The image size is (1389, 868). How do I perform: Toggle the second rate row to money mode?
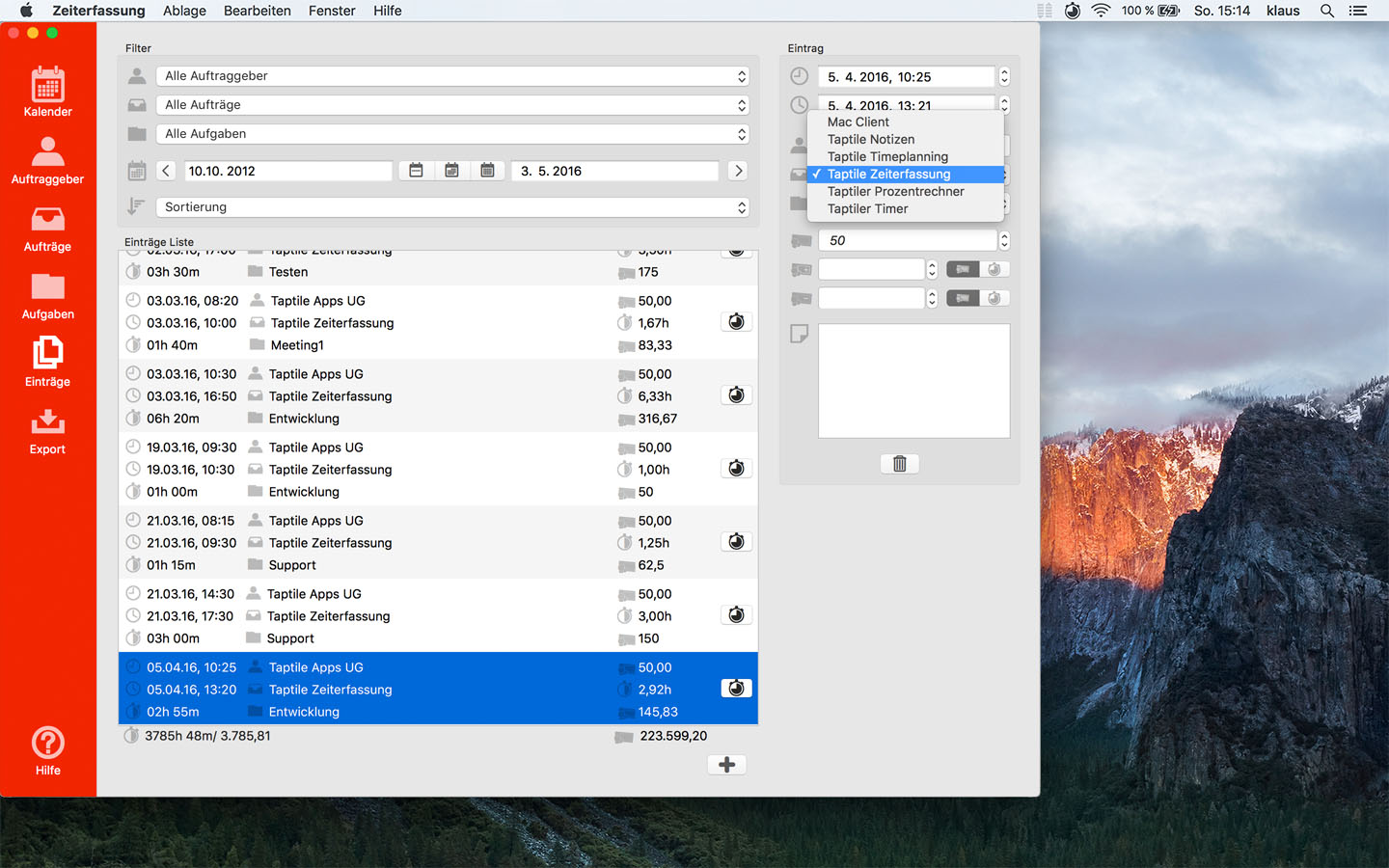point(963,298)
